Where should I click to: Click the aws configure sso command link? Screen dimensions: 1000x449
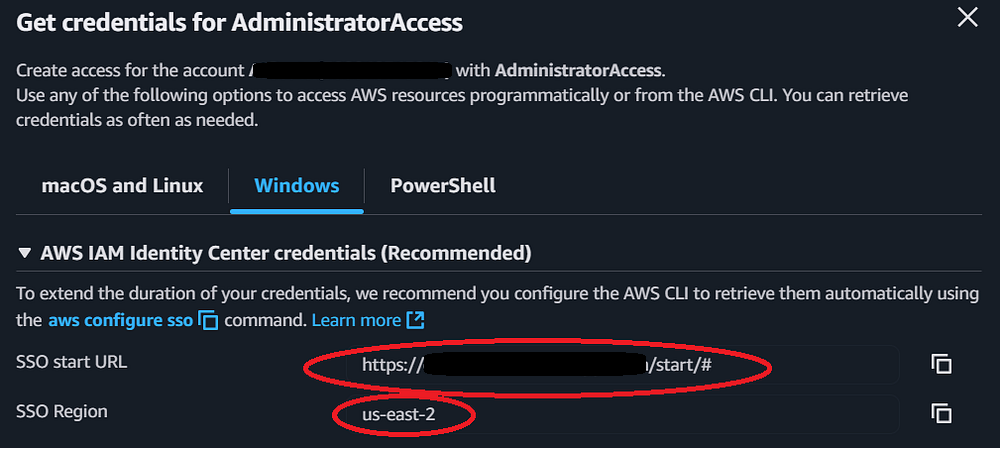click(120, 321)
